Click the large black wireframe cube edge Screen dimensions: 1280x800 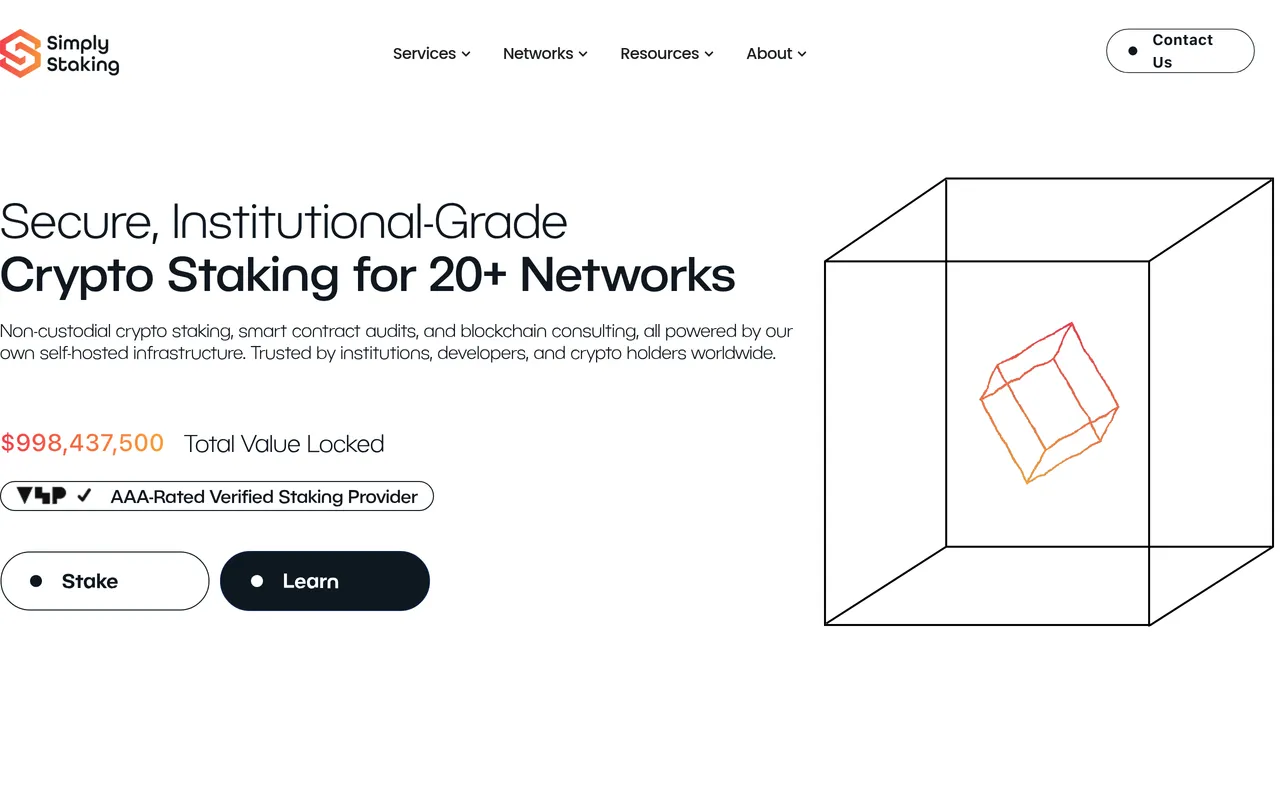coord(825,440)
